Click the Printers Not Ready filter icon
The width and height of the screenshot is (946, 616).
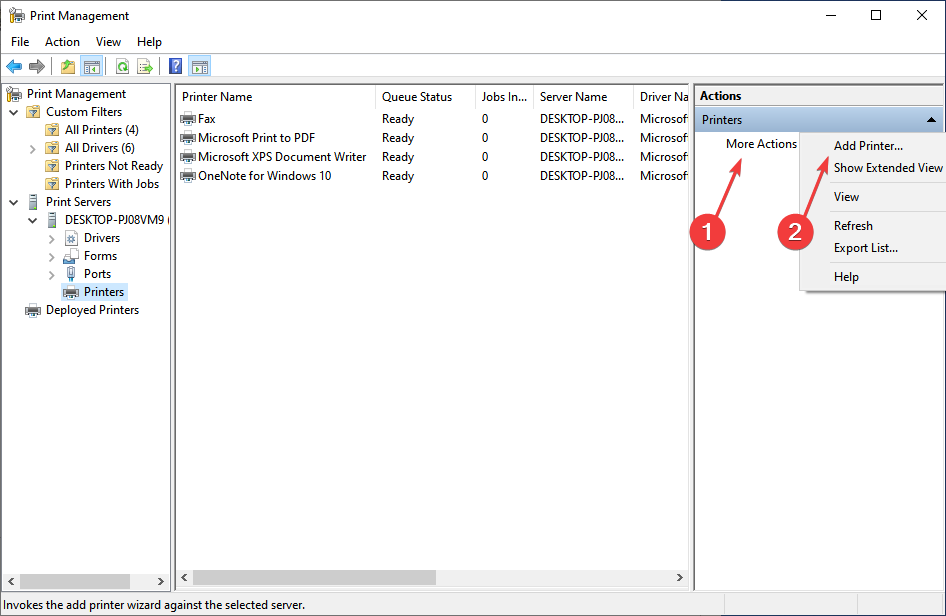coord(52,166)
